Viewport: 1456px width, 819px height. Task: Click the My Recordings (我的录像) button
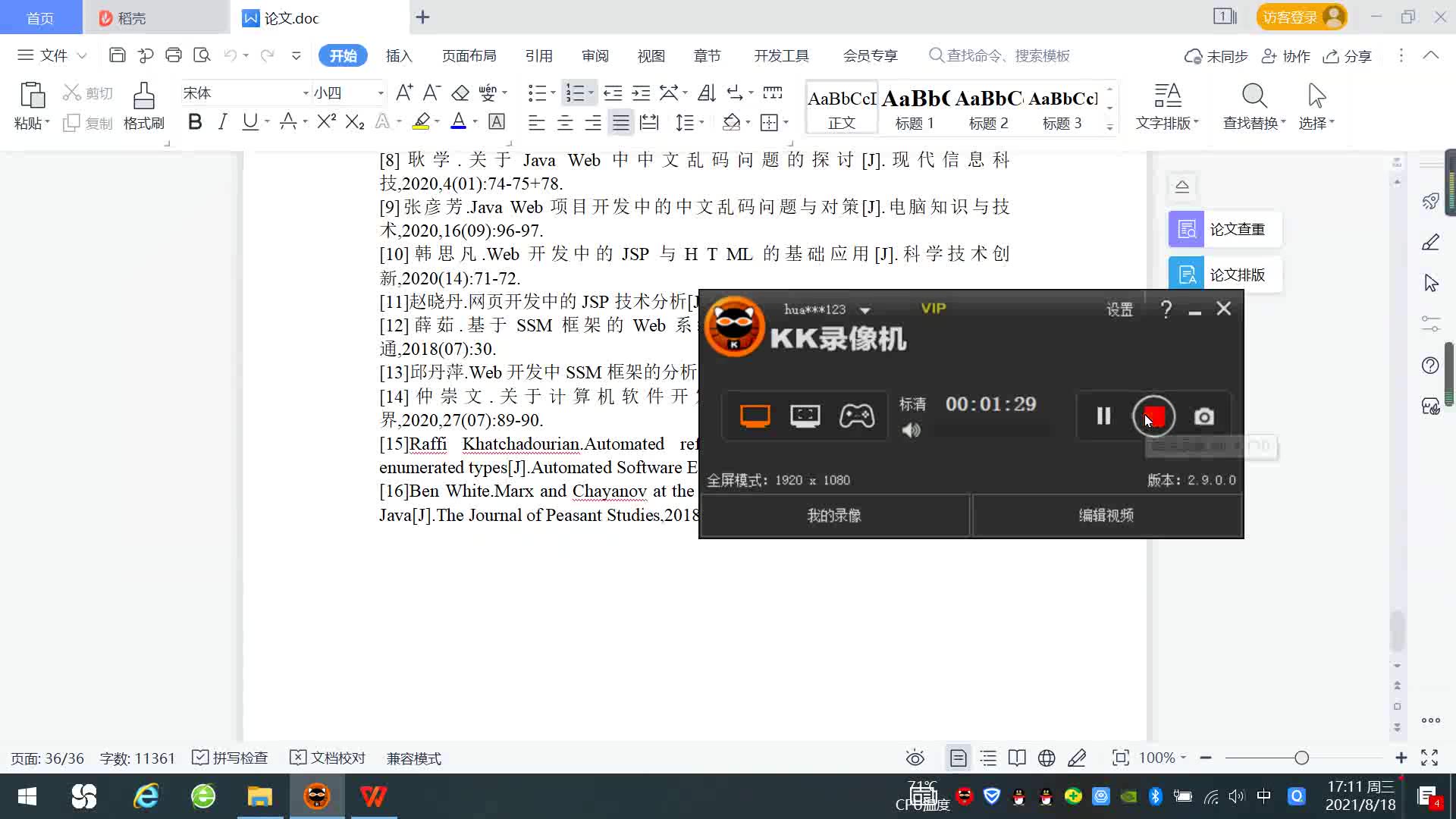coord(833,516)
